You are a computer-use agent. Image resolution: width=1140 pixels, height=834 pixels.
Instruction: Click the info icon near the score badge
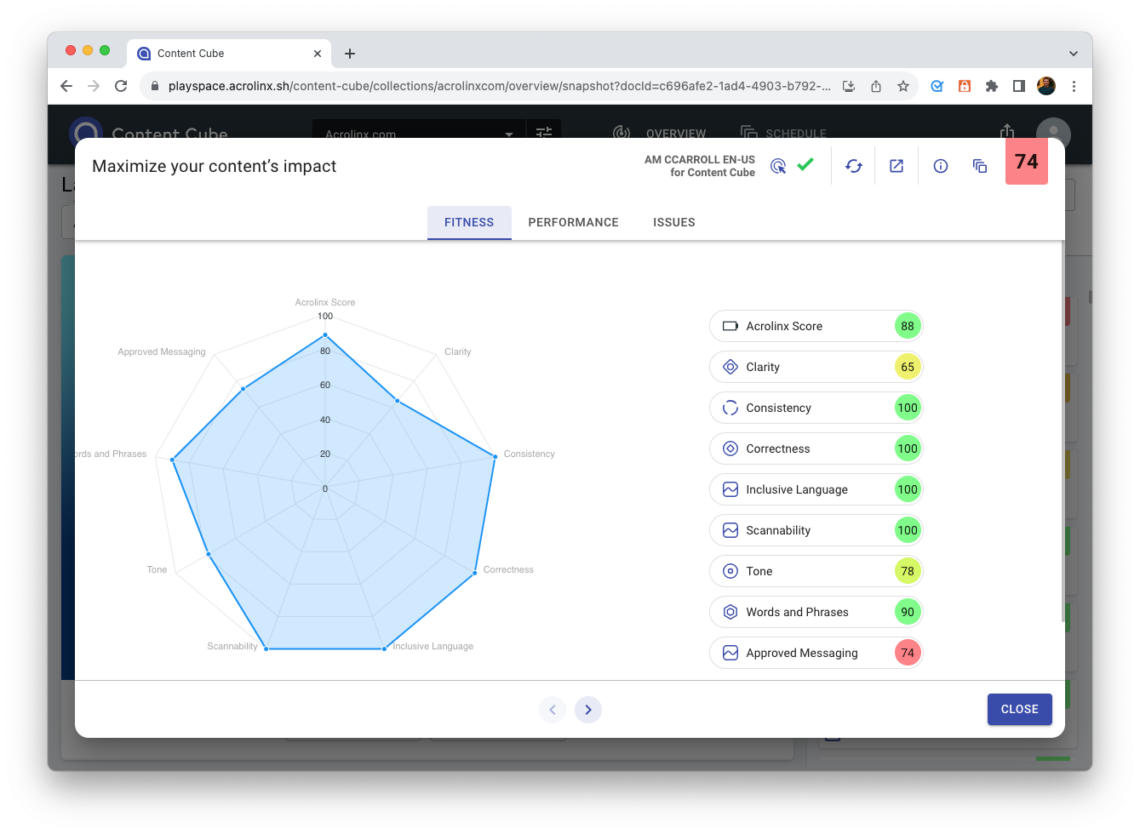[x=940, y=165]
